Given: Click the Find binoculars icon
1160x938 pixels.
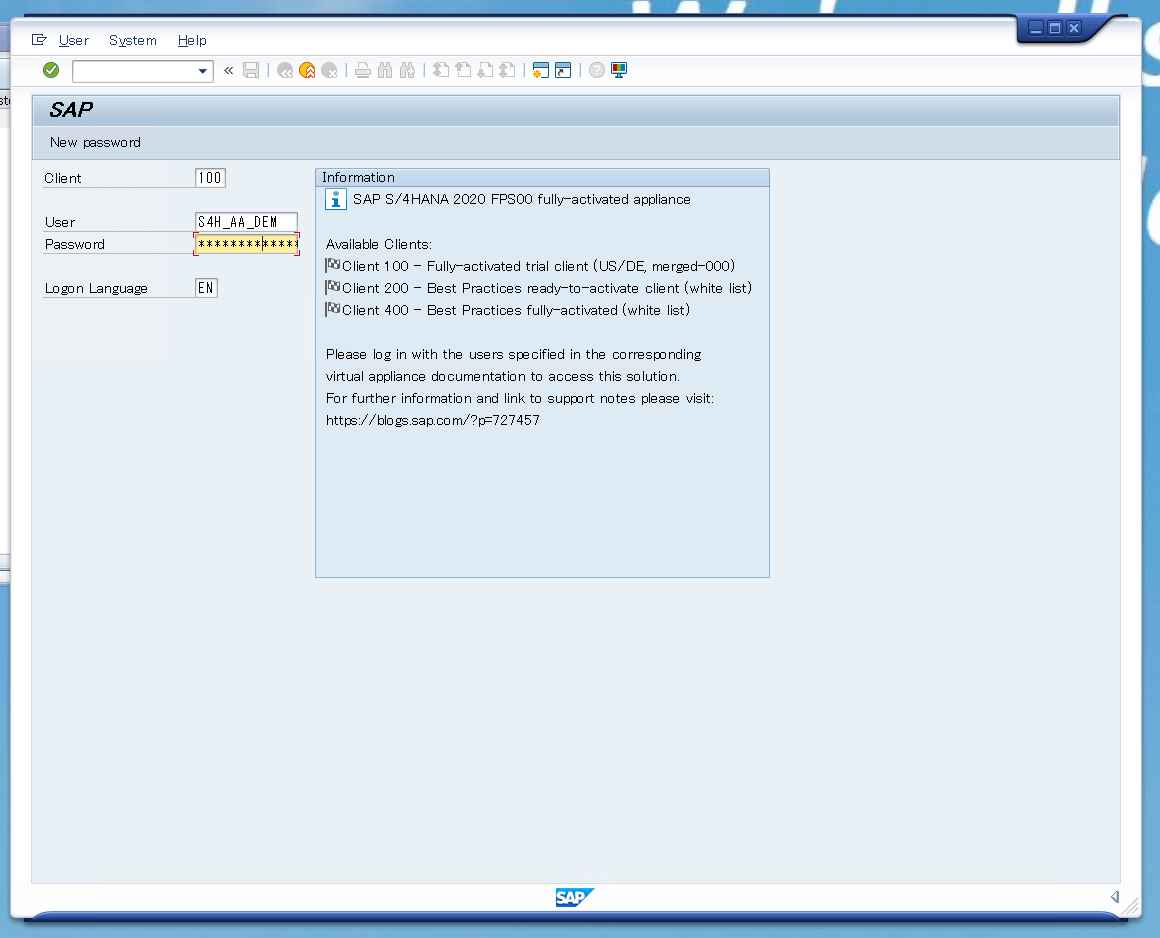Looking at the screenshot, I should pyautogui.click(x=385, y=70).
